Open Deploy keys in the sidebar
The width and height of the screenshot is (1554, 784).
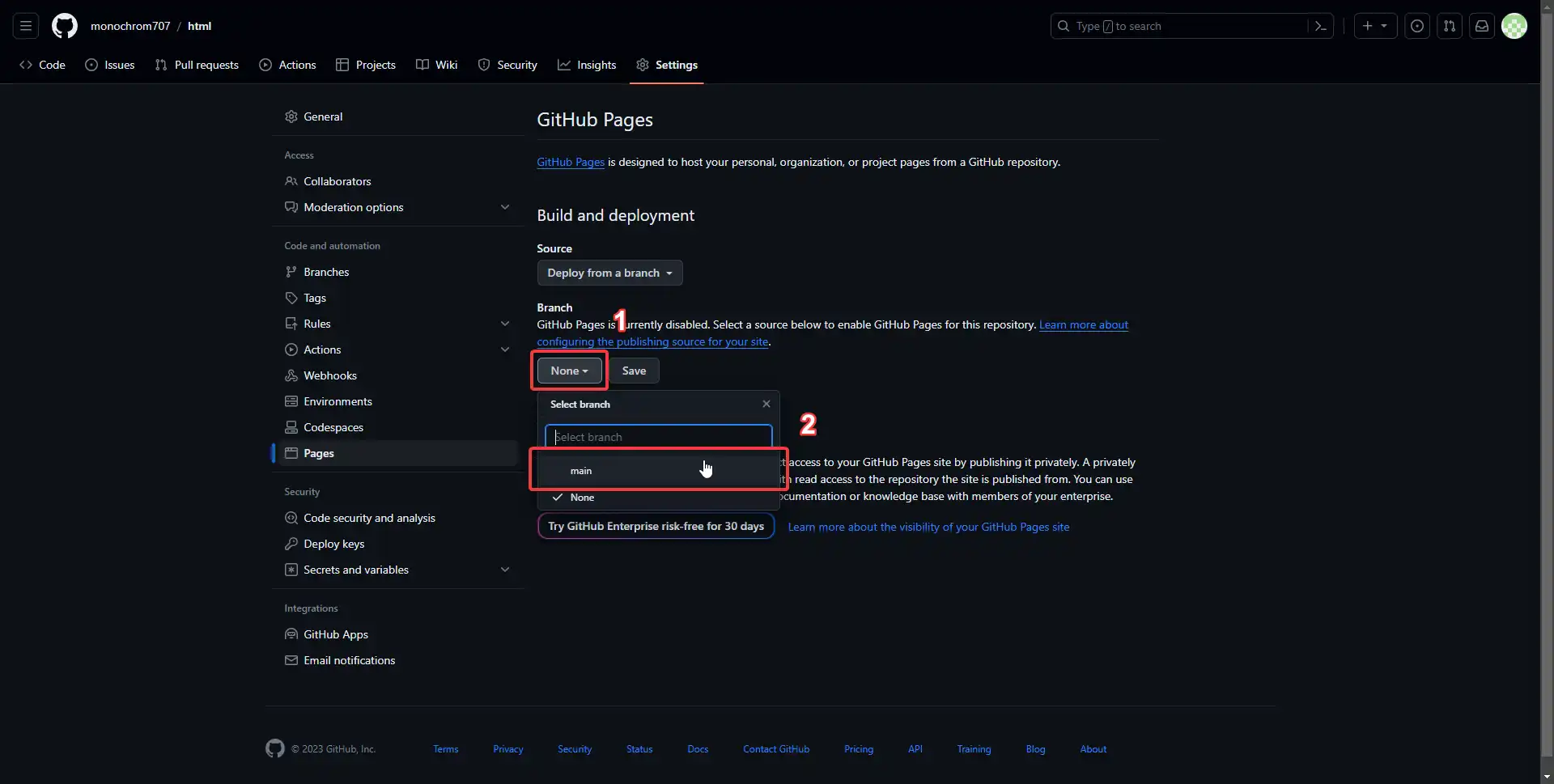coord(397,544)
